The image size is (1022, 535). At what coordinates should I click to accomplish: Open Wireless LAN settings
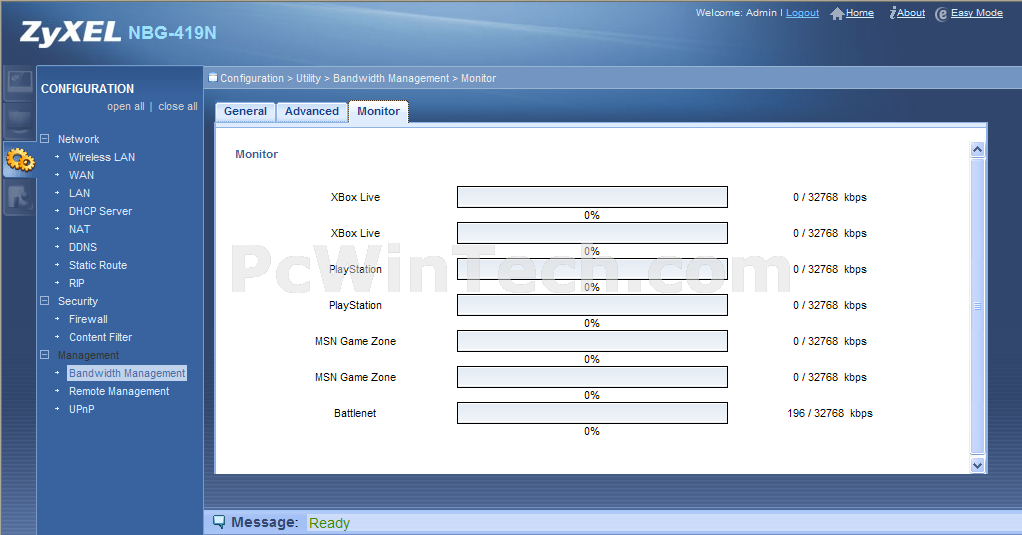click(x=102, y=157)
